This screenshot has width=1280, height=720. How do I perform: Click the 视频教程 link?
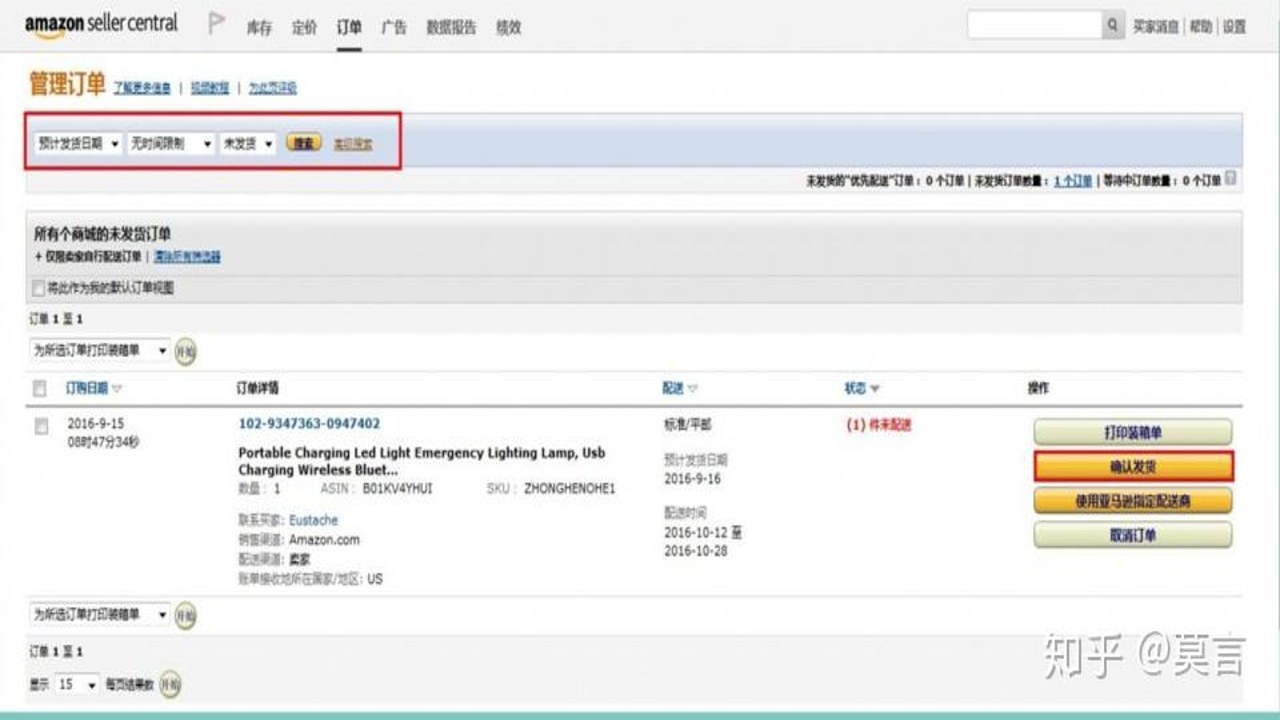pos(210,88)
